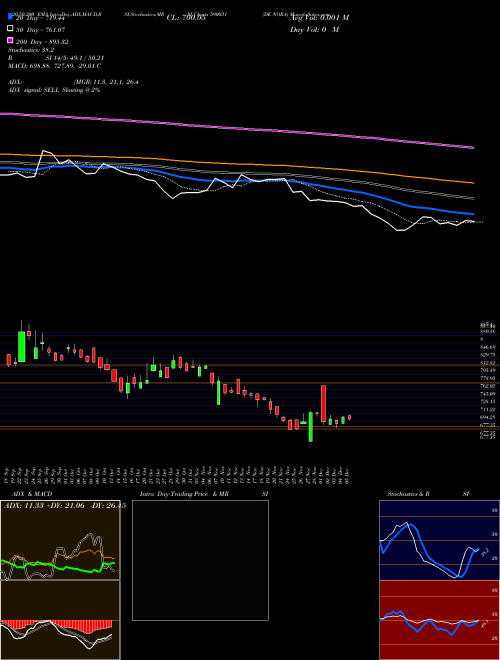500x660 pixels.
Task: Click the blue 20 Day EMA legend swatch
Action: [x=10, y=17]
